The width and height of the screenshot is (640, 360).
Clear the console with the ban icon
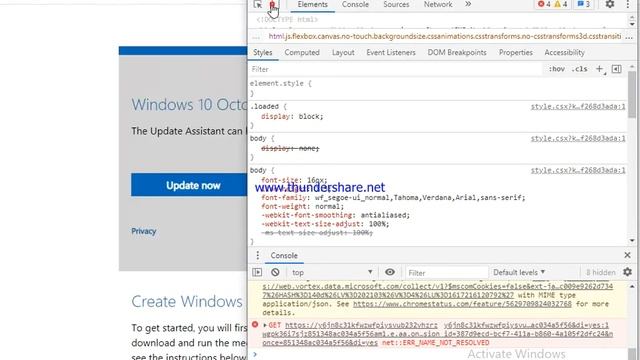click(x=275, y=272)
